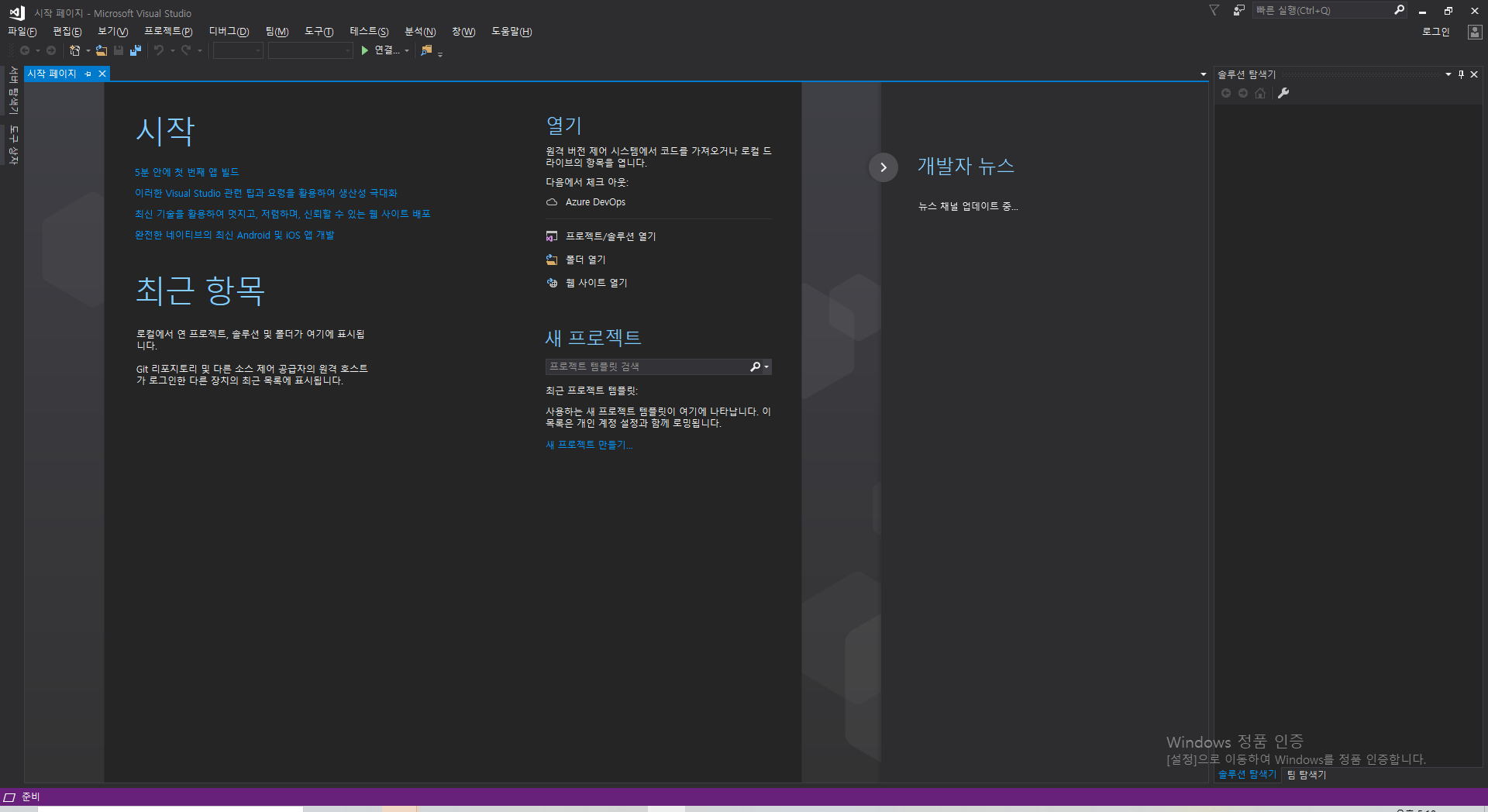Viewport: 1488px width, 812px height.
Task: Click the Android 및 iOS 앱 개발 link
Action: (x=235, y=235)
